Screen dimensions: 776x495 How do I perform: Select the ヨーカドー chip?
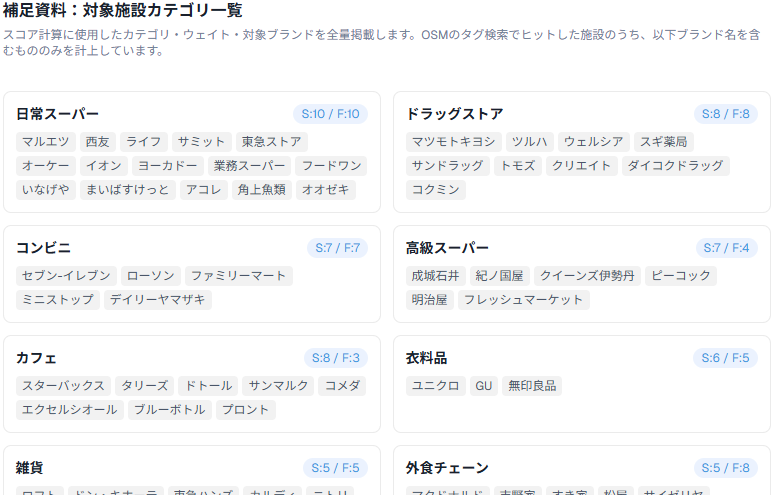(168, 166)
